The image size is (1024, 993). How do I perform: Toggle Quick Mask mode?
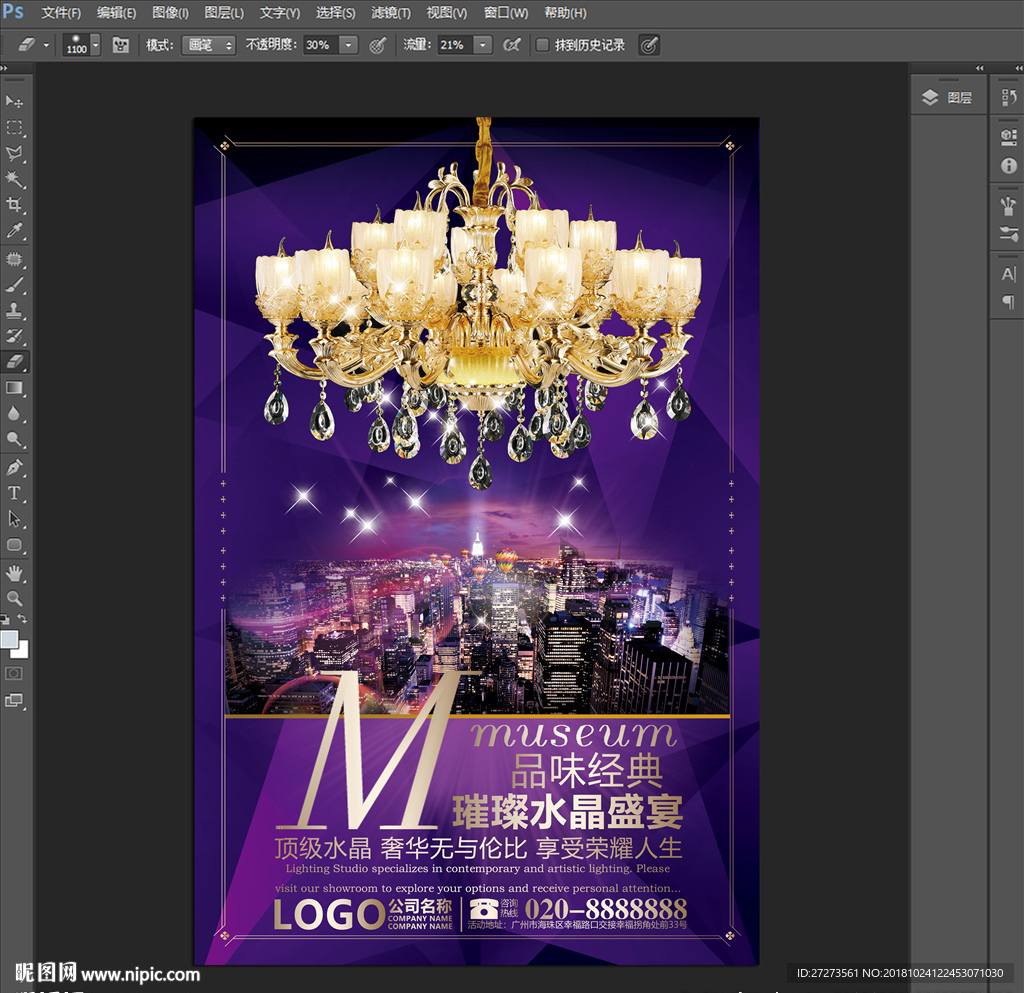[15, 674]
